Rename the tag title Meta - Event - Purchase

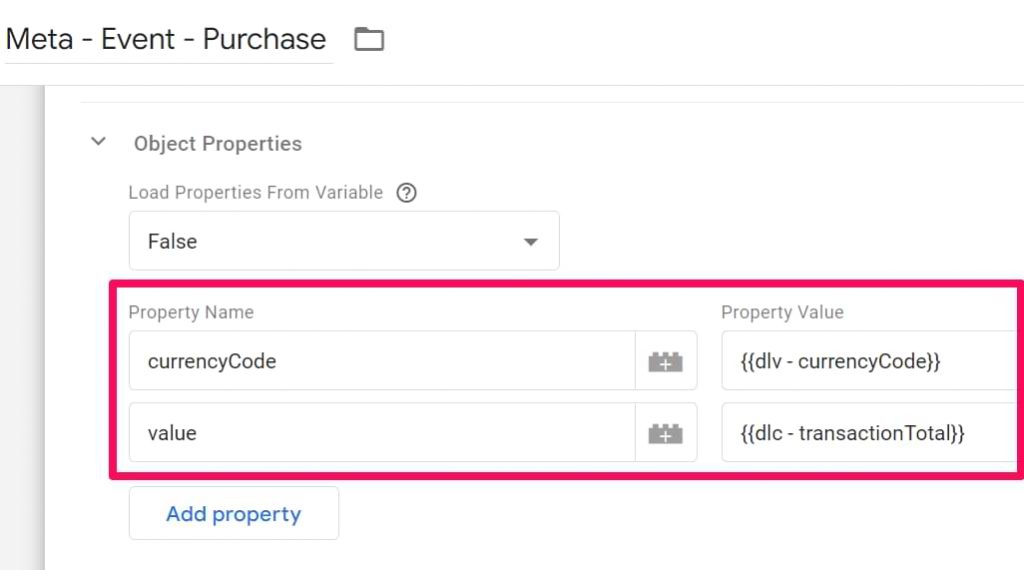[167, 40]
